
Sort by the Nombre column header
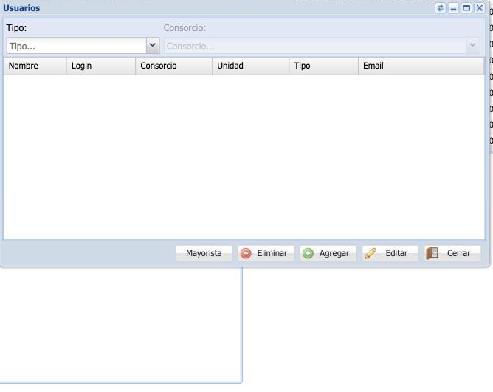point(35,66)
